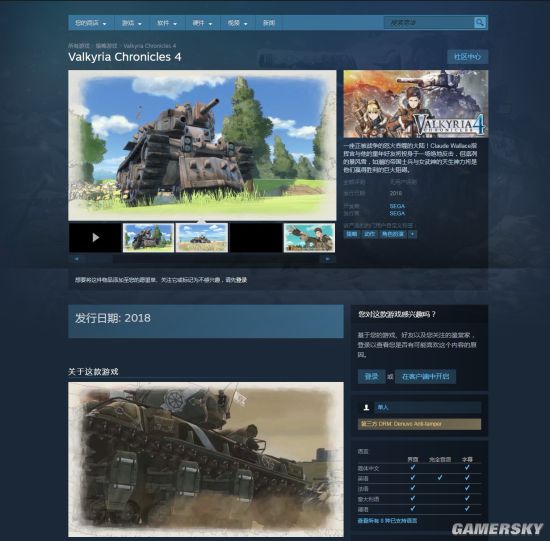Click the 策略游戏 breadcrumb link
Image resolution: width=550 pixels, height=541 pixels.
coord(107,46)
